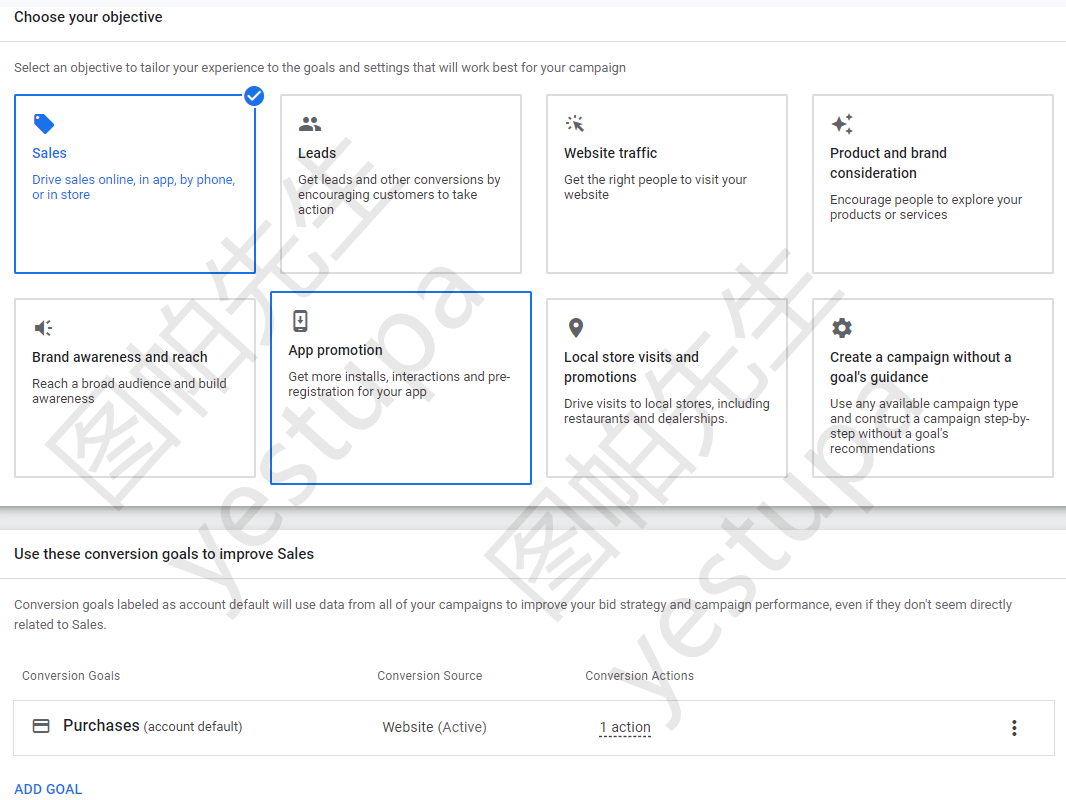1066x800 pixels.
Task: Click 'Get more installs, interactions' description
Action: [399, 384]
